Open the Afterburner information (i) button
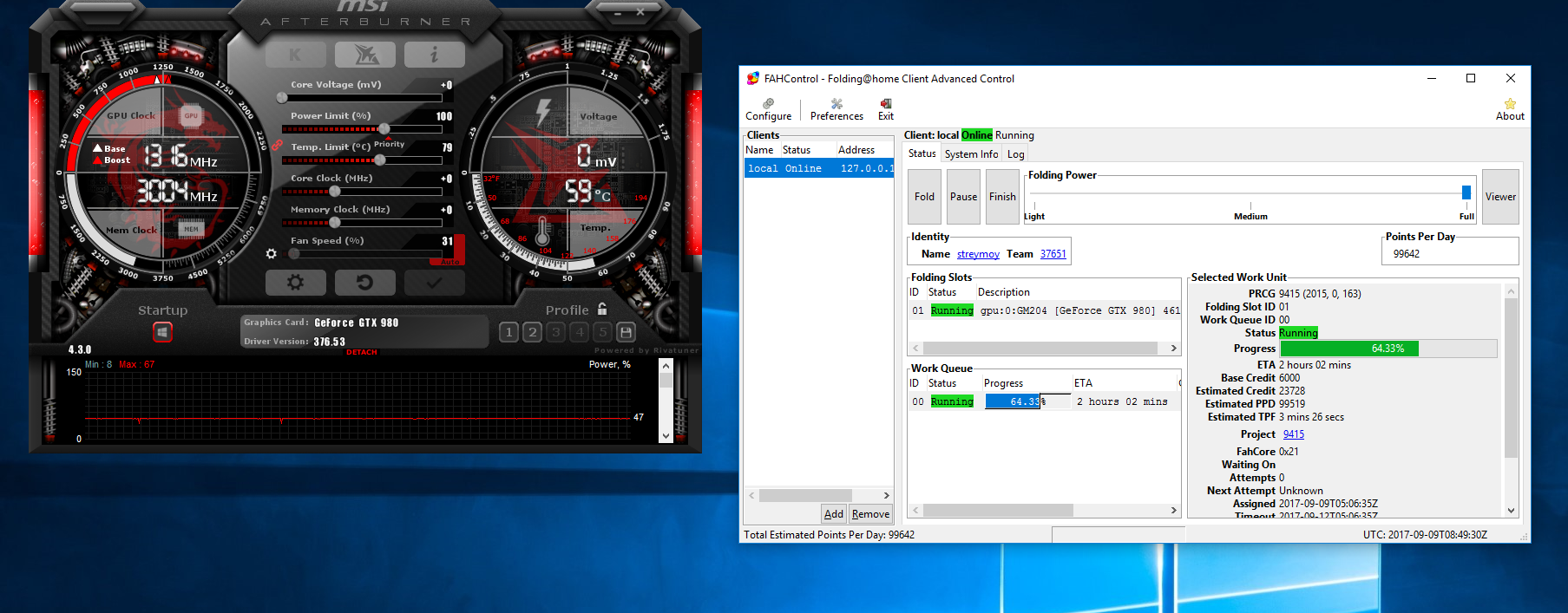 pos(434,55)
